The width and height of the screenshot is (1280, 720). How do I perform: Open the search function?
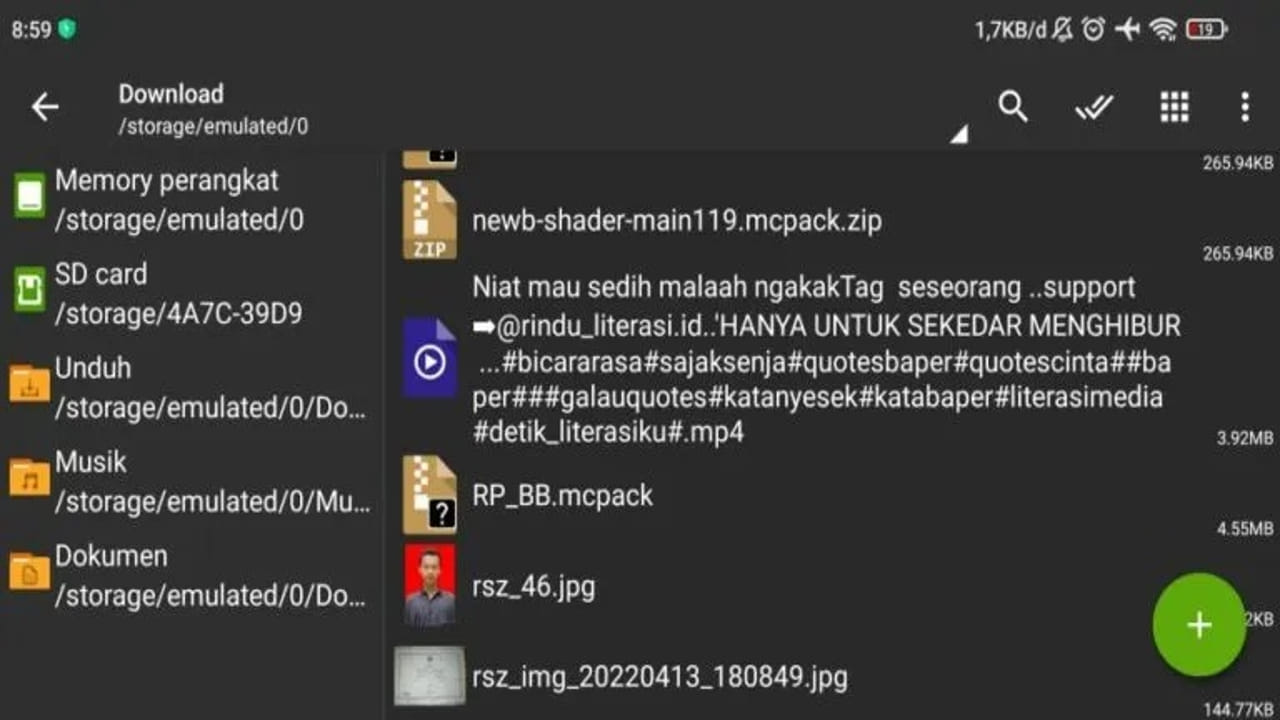(x=1013, y=106)
